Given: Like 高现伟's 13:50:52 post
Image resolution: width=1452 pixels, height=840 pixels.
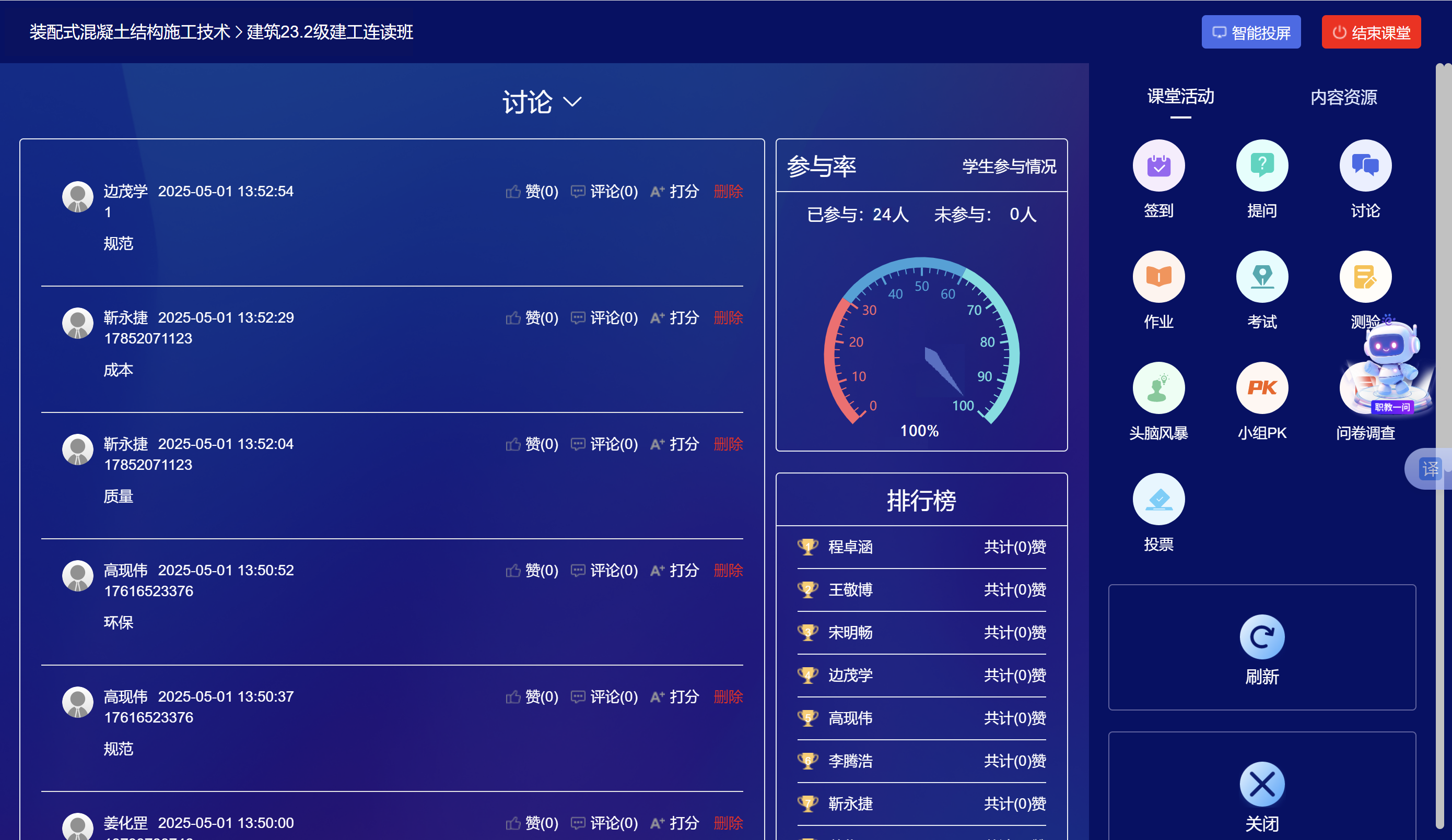Looking at the screenshot, I should pos(532,571).
